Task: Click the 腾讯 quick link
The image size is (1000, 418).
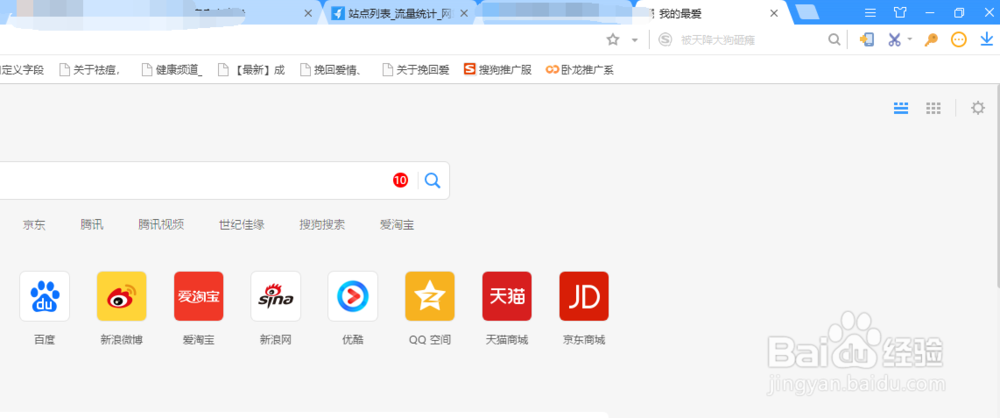Action: tap(92, 225)
